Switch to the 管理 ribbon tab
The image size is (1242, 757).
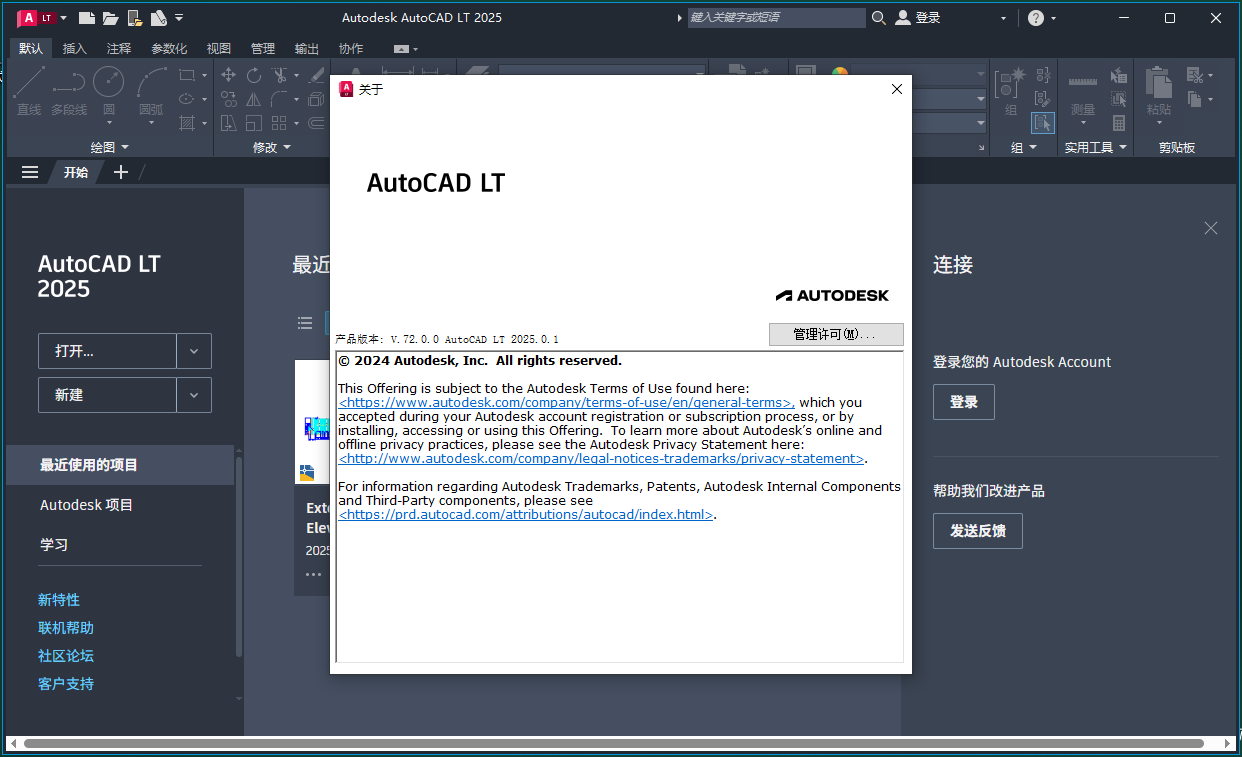pyautogui.click(x=263, y=49)
